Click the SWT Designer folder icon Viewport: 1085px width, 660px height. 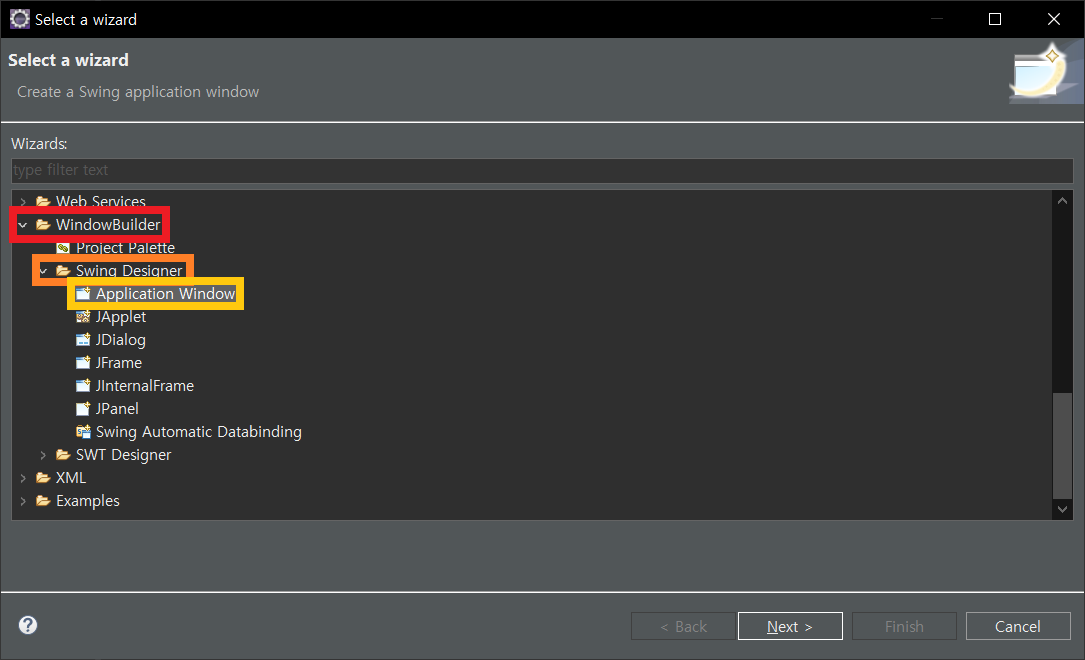tap(64, 455)
